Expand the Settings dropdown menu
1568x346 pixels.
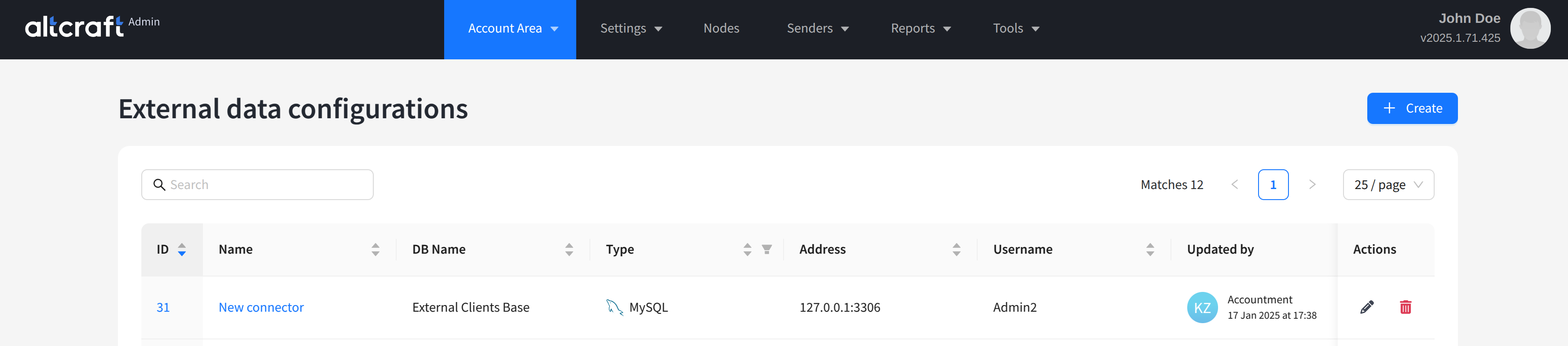pos(630,29)
